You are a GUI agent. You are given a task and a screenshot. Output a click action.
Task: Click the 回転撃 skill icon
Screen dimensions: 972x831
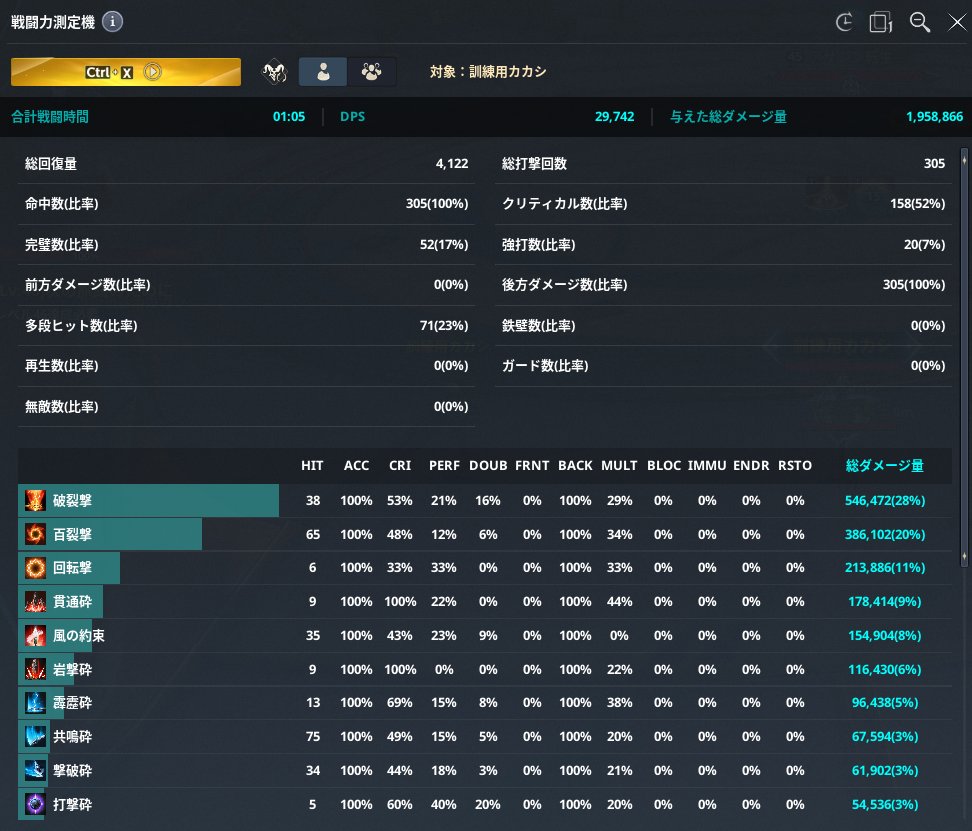35,568
